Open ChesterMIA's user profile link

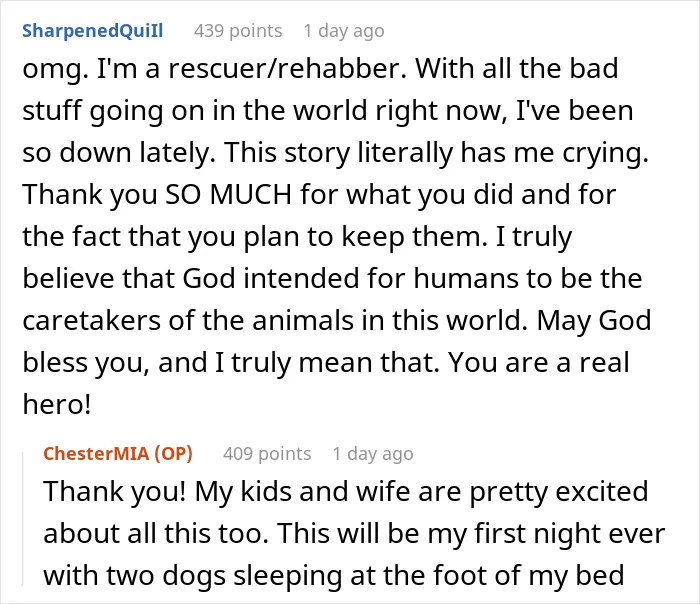(96, 454)
